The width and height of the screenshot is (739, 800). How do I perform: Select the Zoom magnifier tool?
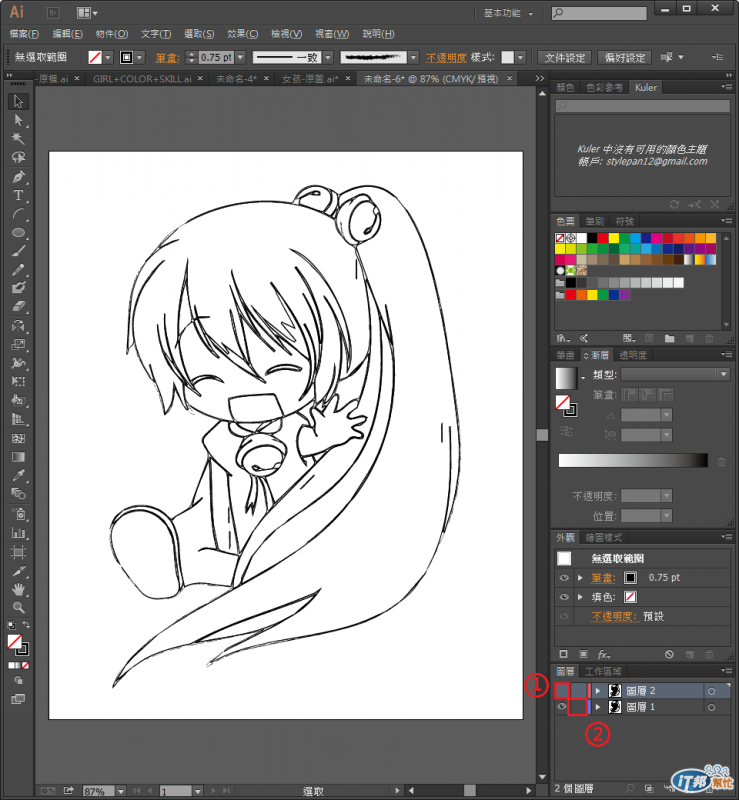click(x=18, y=607)
